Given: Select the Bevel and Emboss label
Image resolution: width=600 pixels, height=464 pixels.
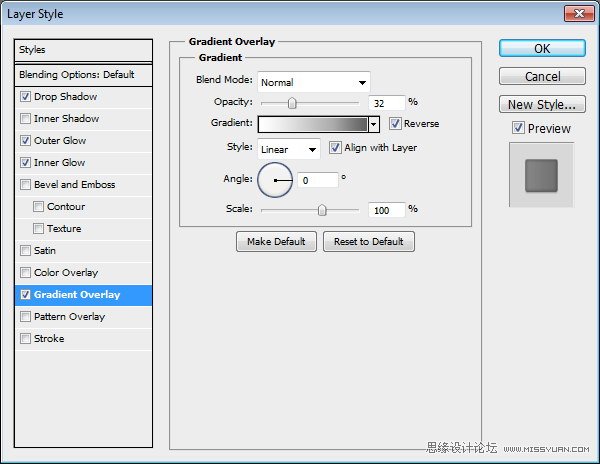Looking at the screenshot, I should point(75,185).
